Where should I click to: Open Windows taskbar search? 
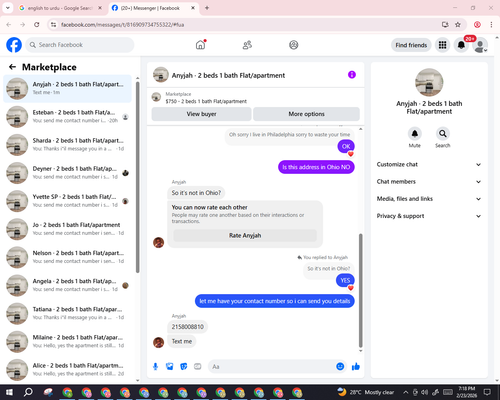point(28,392)
